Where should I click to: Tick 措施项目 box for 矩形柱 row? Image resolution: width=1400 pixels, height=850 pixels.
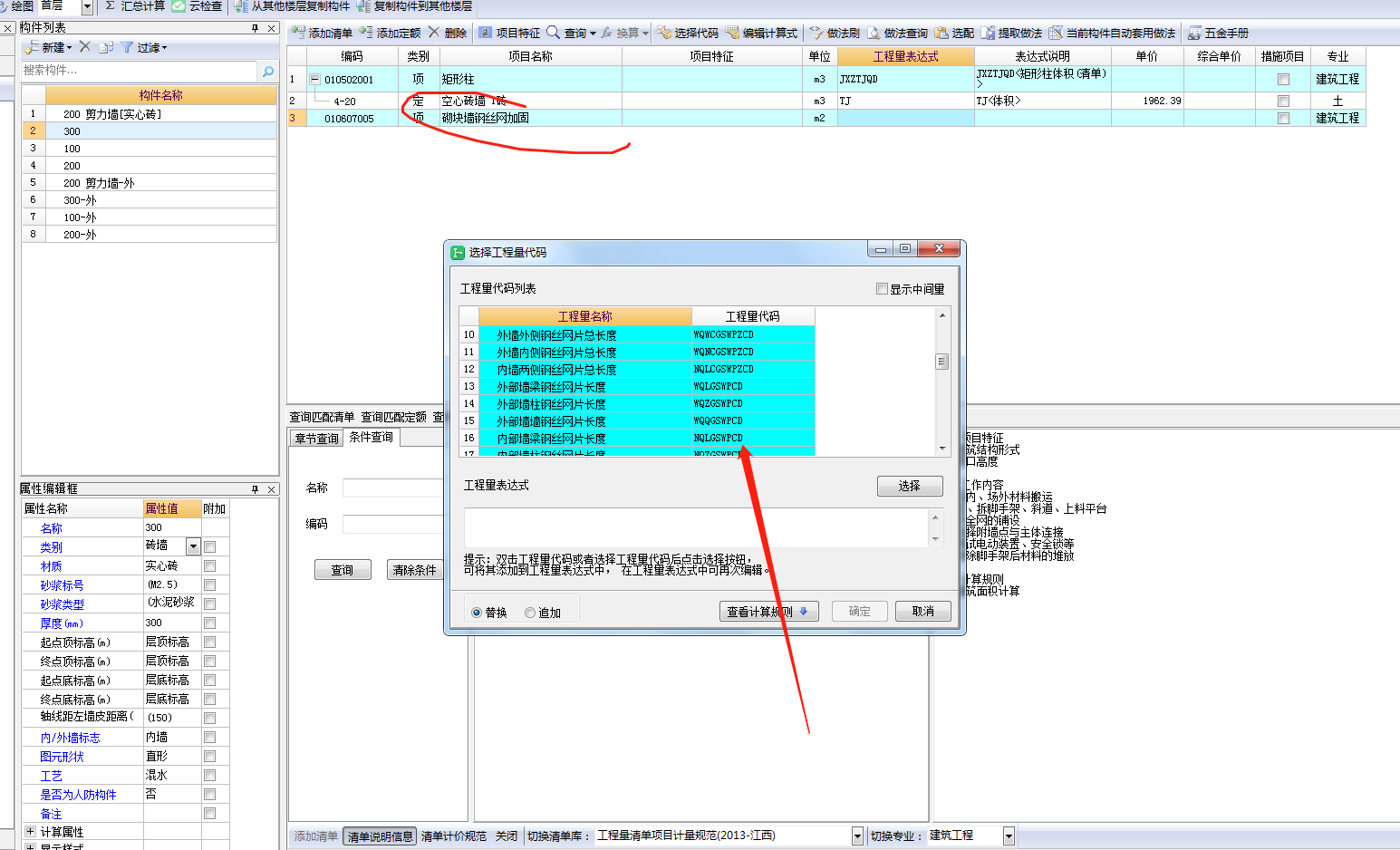coord(1283,80)
